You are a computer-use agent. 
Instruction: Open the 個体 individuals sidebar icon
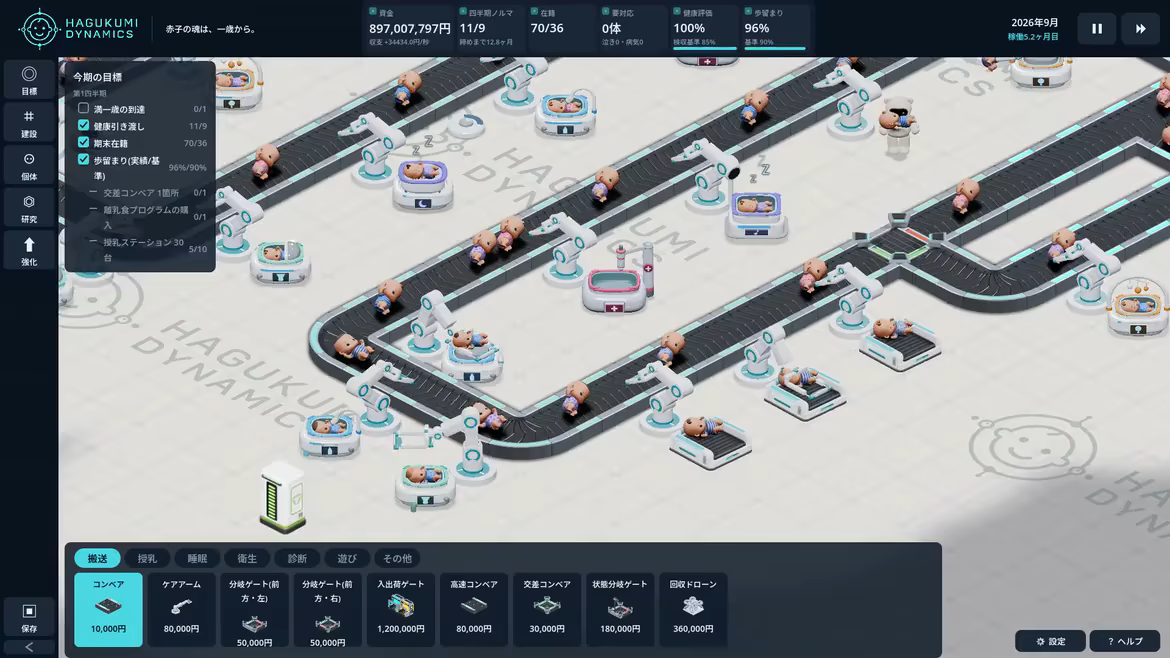[28, 166]
